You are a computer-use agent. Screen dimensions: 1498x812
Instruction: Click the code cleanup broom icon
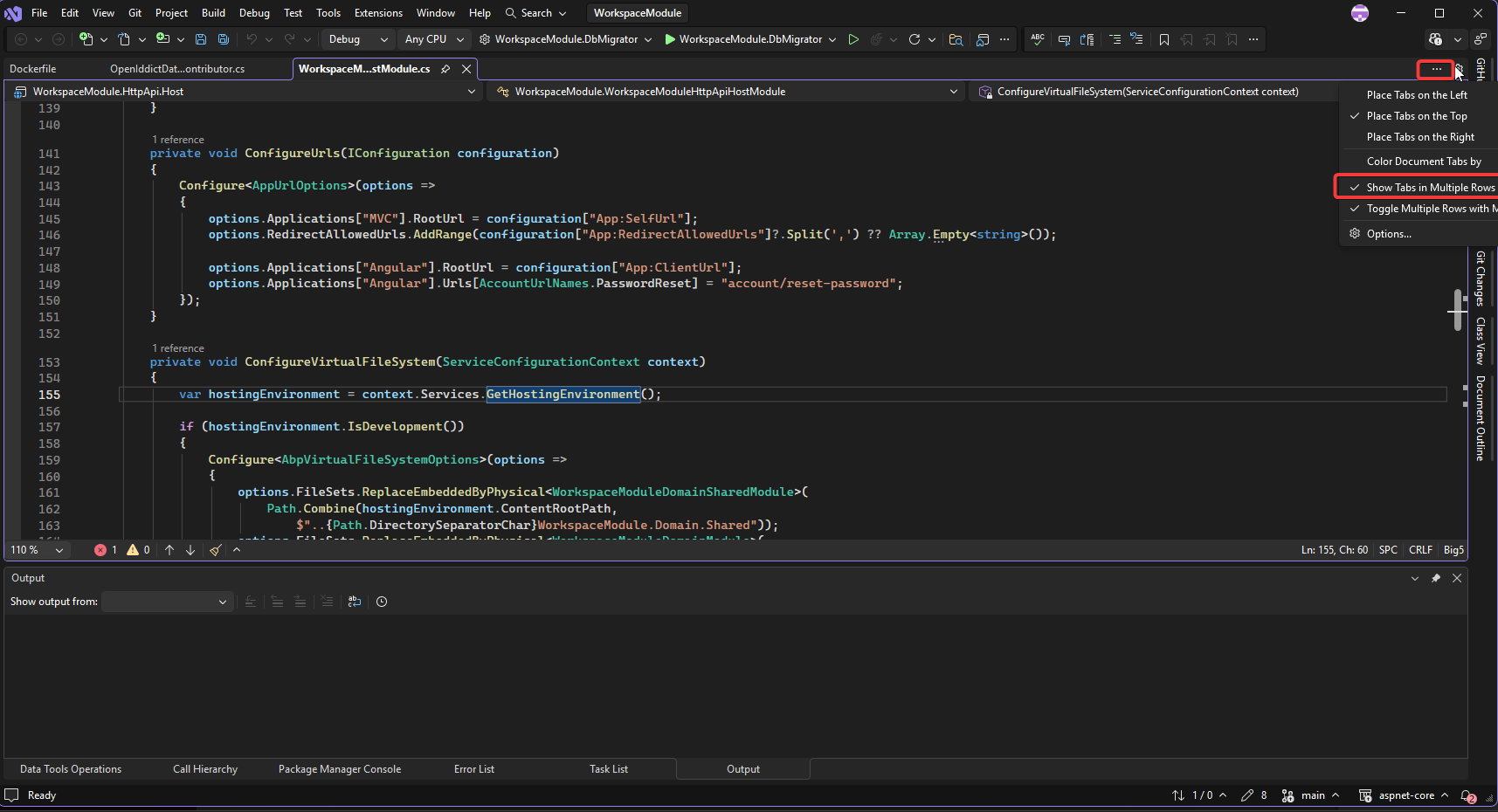(x=216, y=550)
